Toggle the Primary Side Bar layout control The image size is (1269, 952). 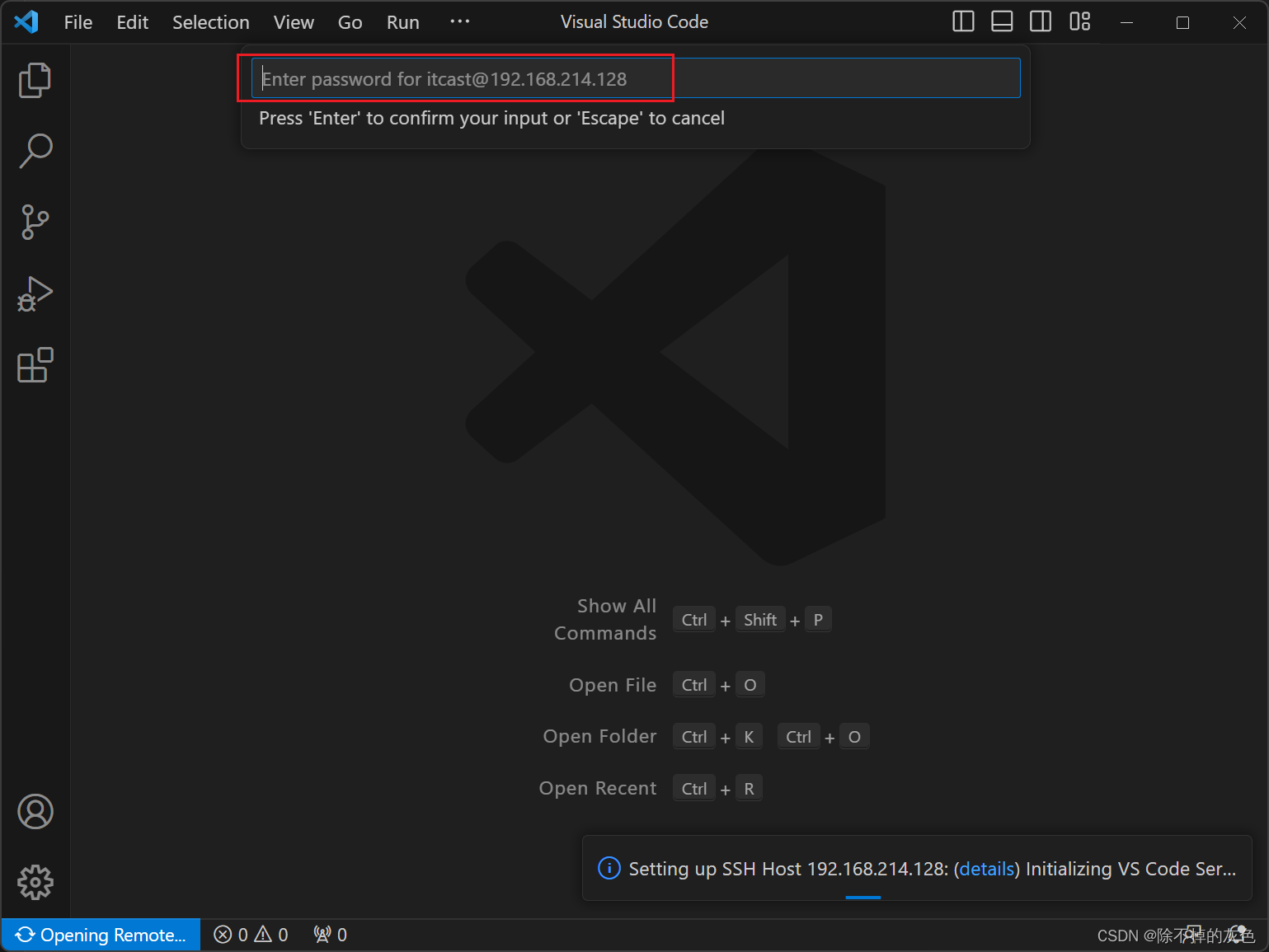(x=962, y=21)
